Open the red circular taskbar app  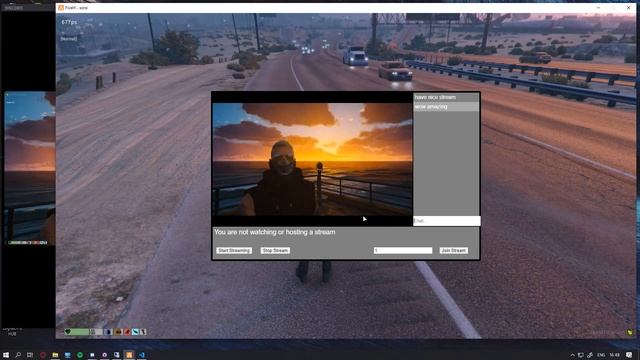click(x=42, y=355)
